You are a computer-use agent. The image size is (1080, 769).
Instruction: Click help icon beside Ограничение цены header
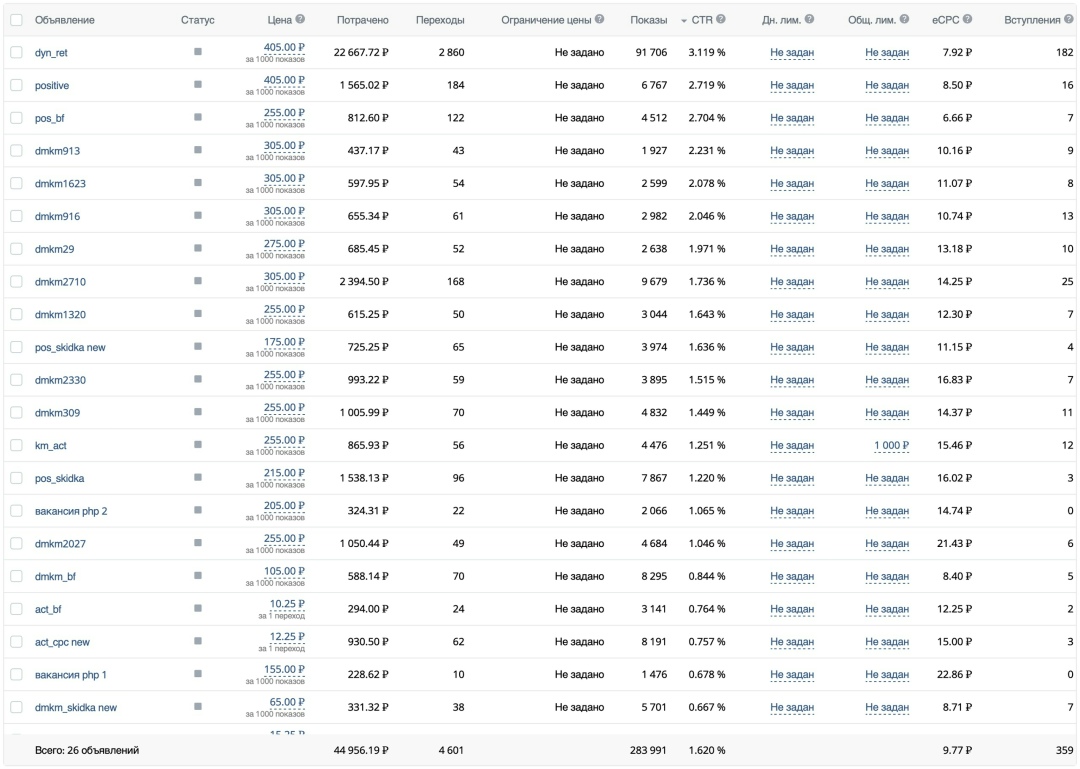click(x=599, y=20)
